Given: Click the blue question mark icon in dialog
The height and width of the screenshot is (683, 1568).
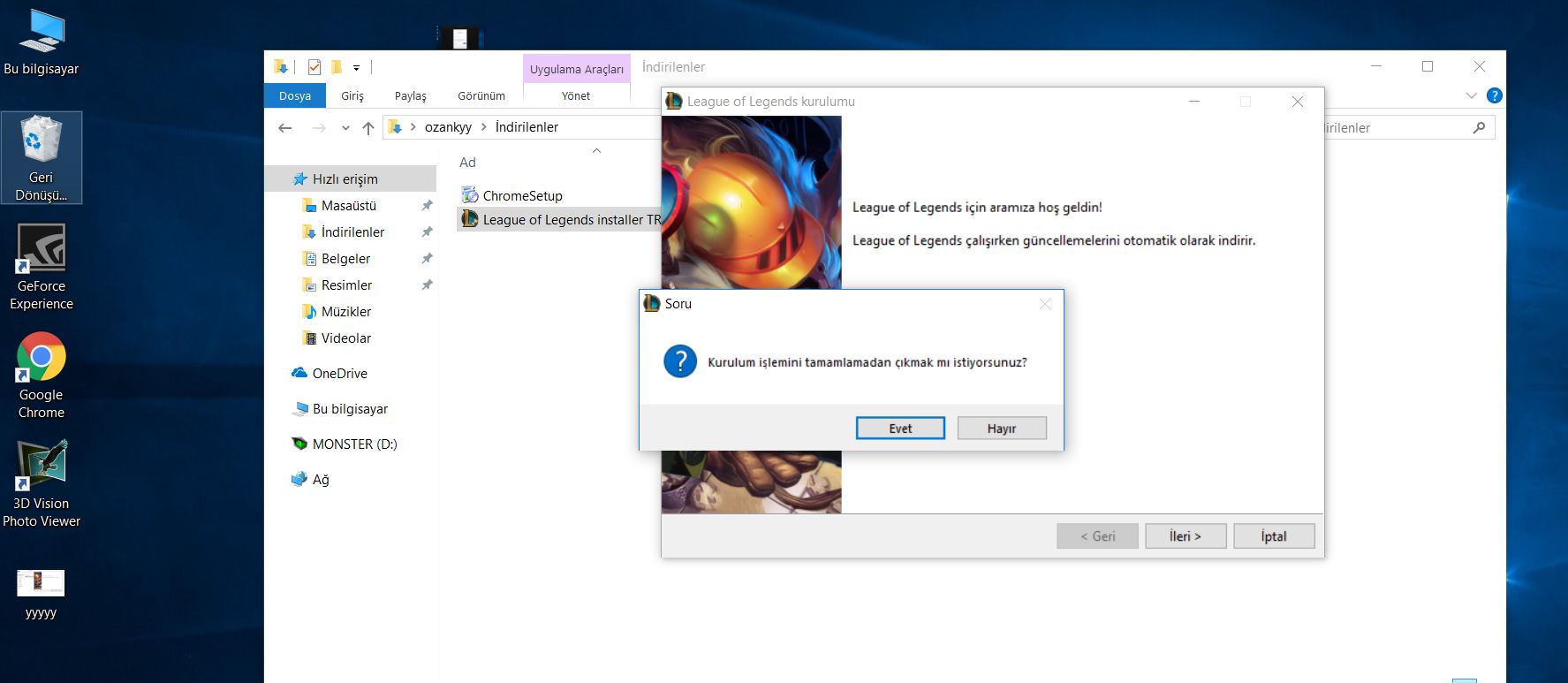Looking at the screenshot, I should [x=680, y=361].
